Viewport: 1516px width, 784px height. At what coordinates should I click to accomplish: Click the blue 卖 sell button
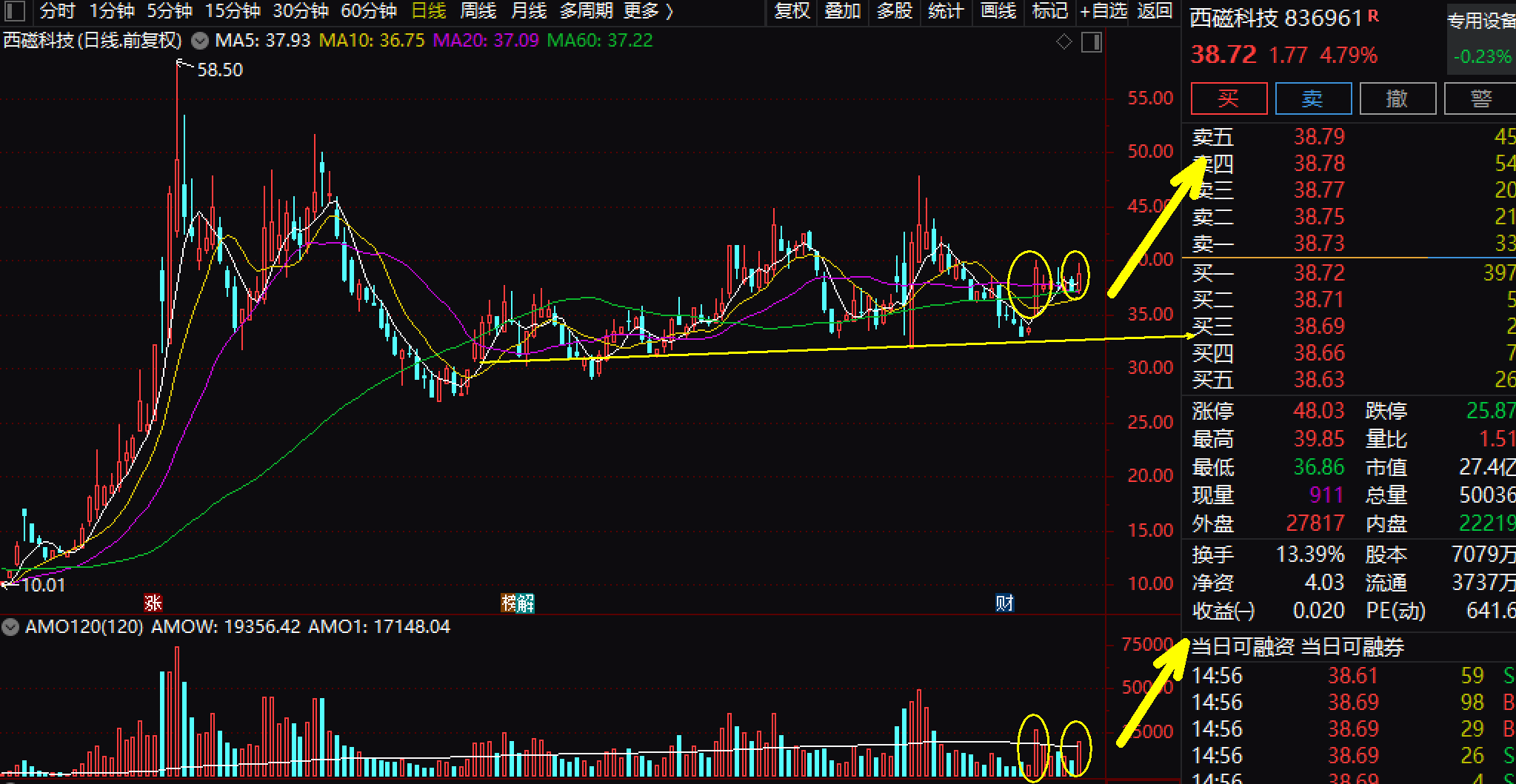[1313, 98]
